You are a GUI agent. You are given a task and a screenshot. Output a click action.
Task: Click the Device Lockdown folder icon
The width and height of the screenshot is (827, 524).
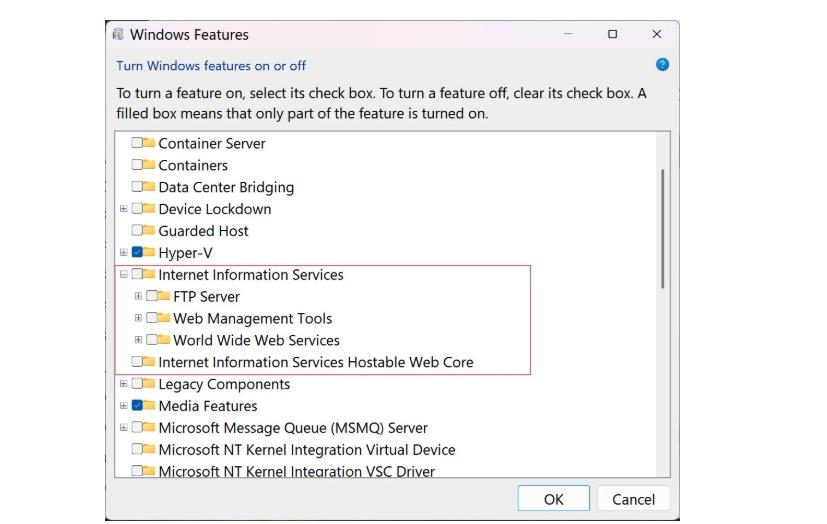[149, 209]
